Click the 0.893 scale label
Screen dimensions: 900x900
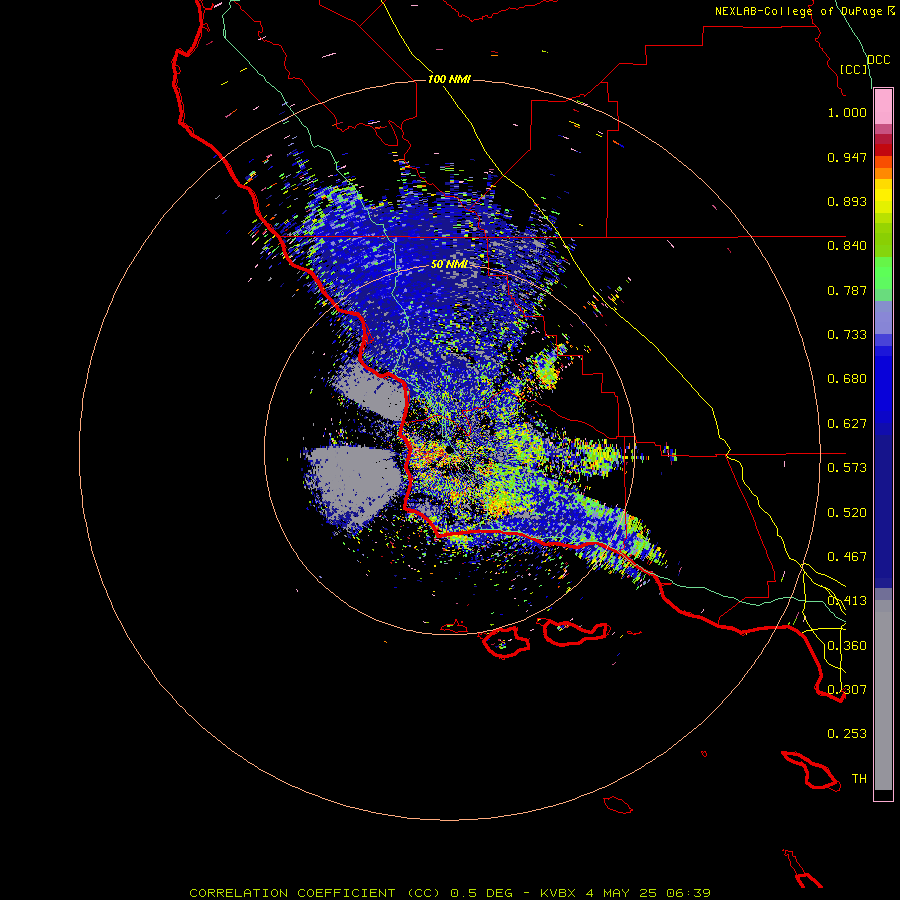coord(847,201)
